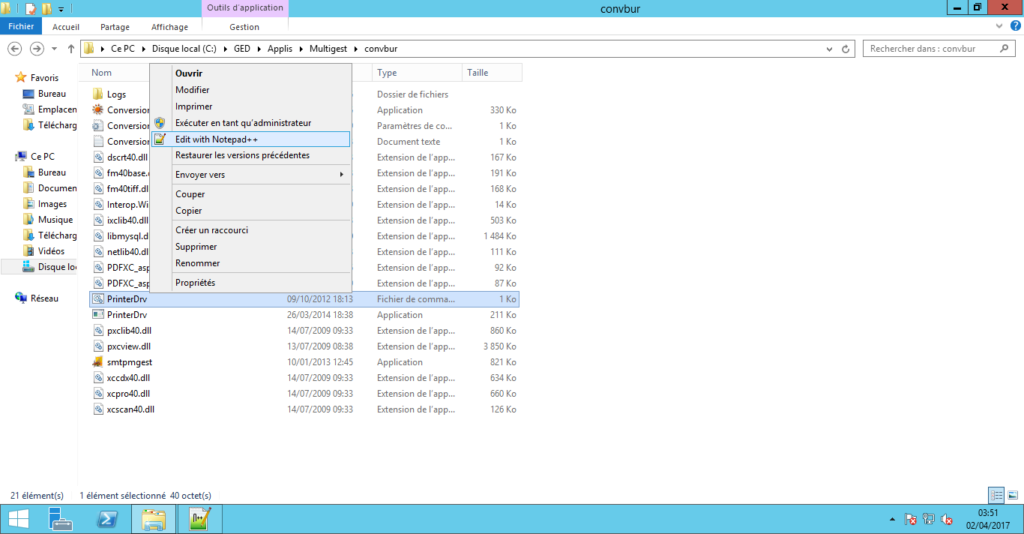Open the Windows Start button
1024x534 pixels.
coord(19,519)
